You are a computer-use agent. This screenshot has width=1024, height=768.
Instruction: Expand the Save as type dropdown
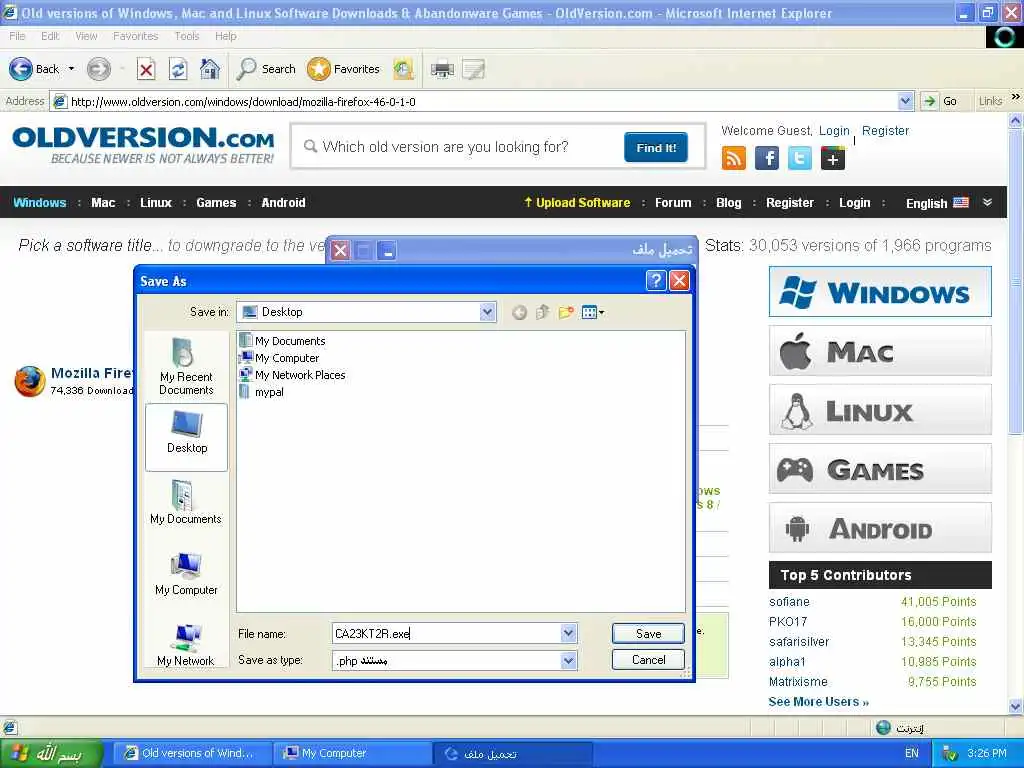coord(568,660)
